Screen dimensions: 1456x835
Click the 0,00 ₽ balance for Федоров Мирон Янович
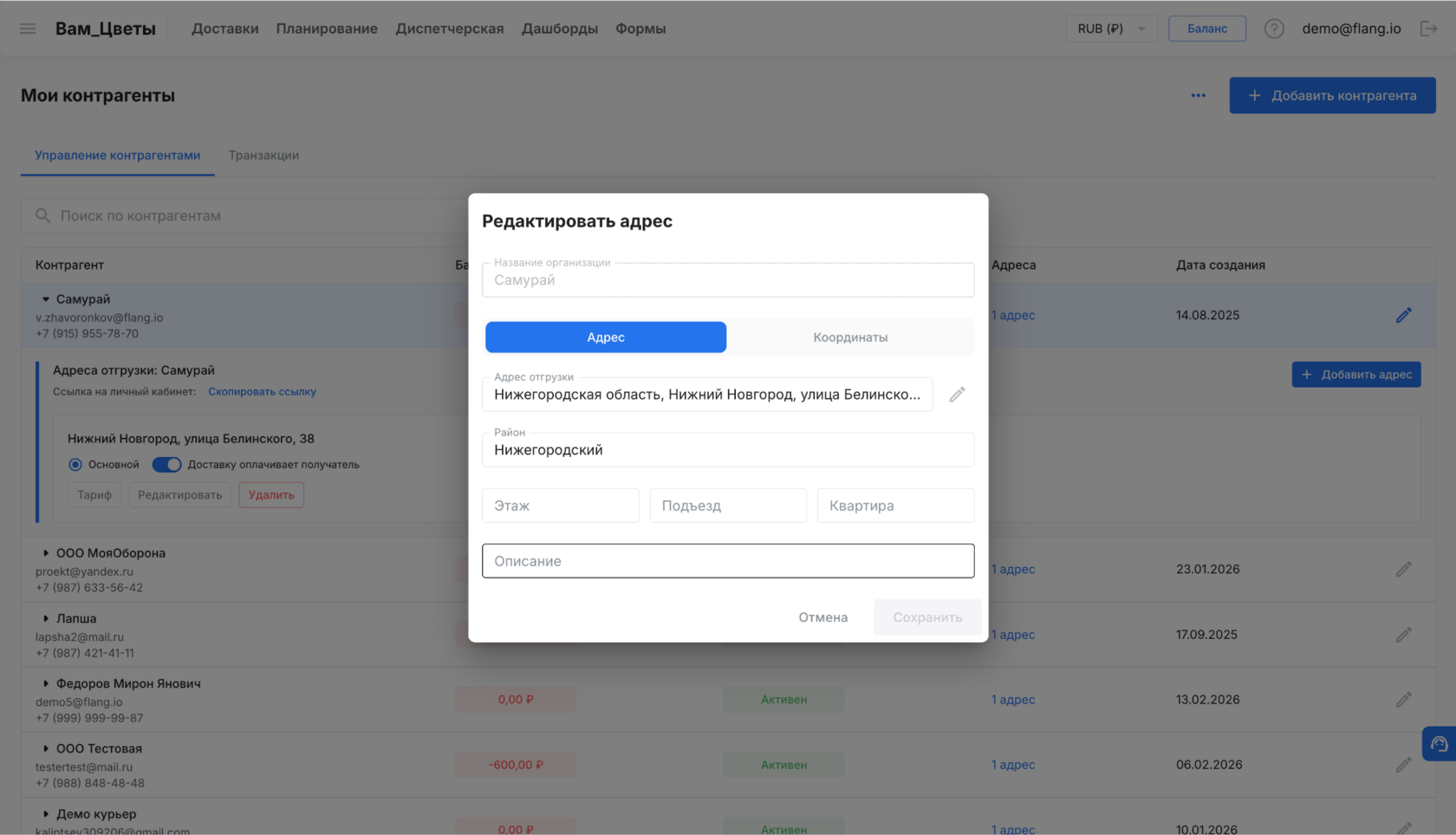click(x=516, y=699)
